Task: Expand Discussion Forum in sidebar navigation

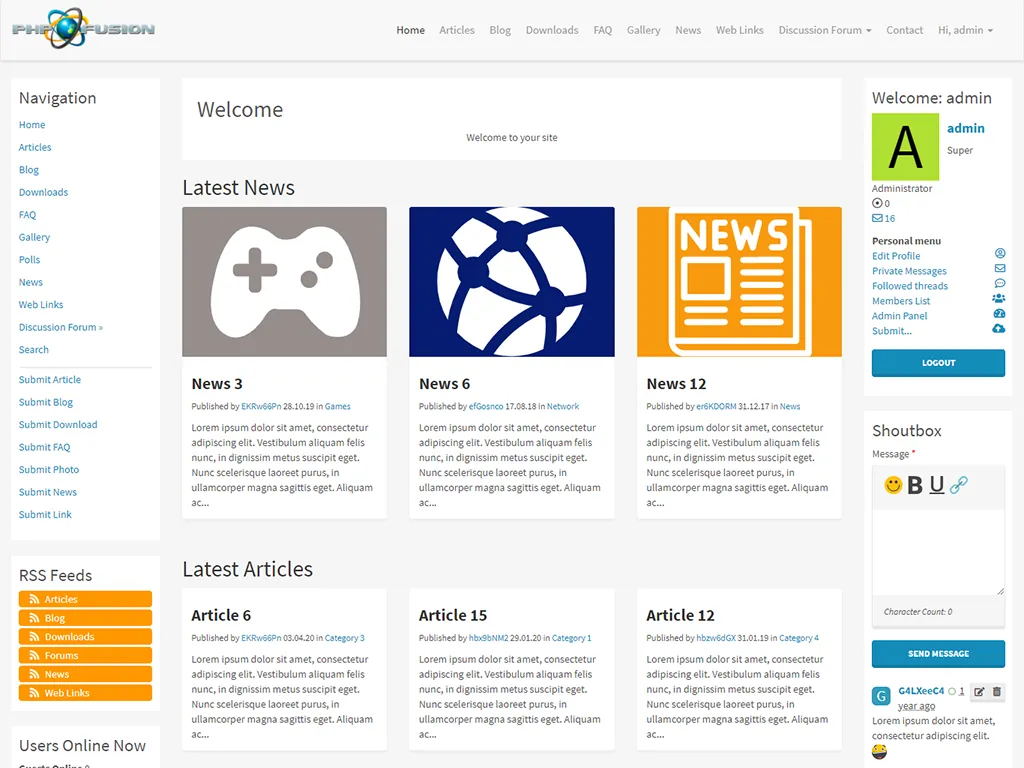Action: tap(61, 327)
